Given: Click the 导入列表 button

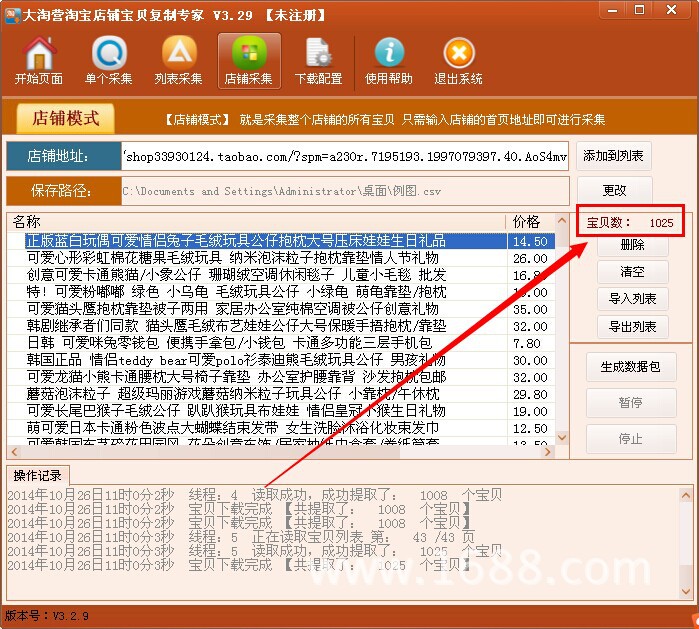Looking at the screenshot, I should click(632, 299).
